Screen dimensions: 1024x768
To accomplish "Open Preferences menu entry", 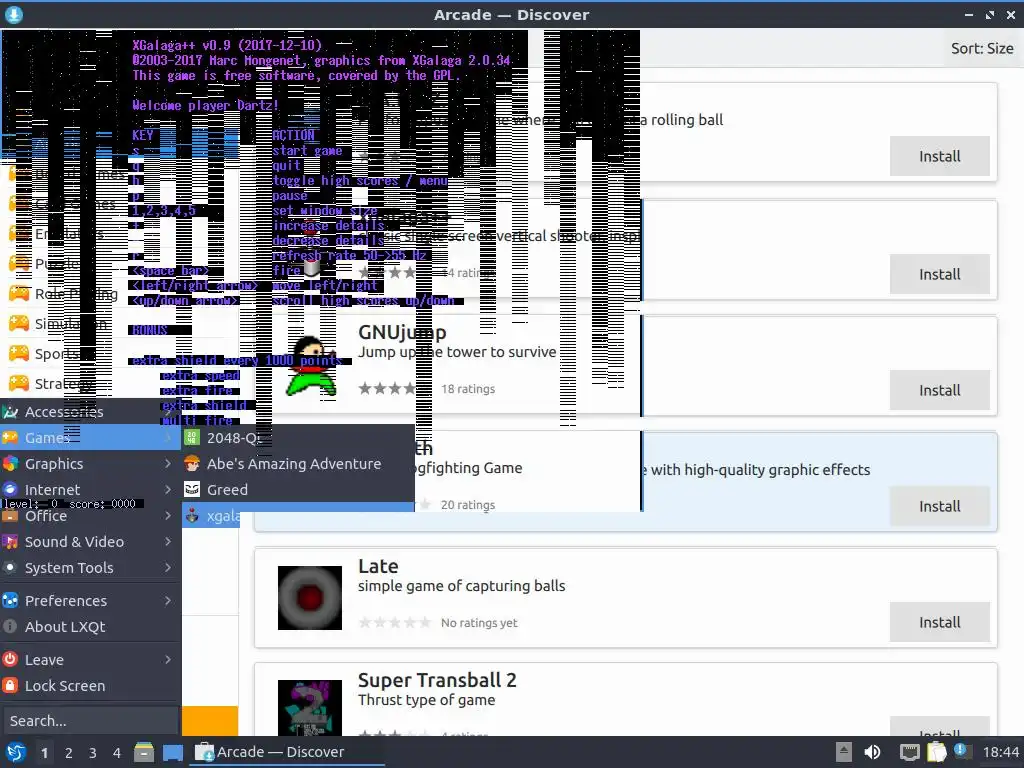I will click(91, 601).
